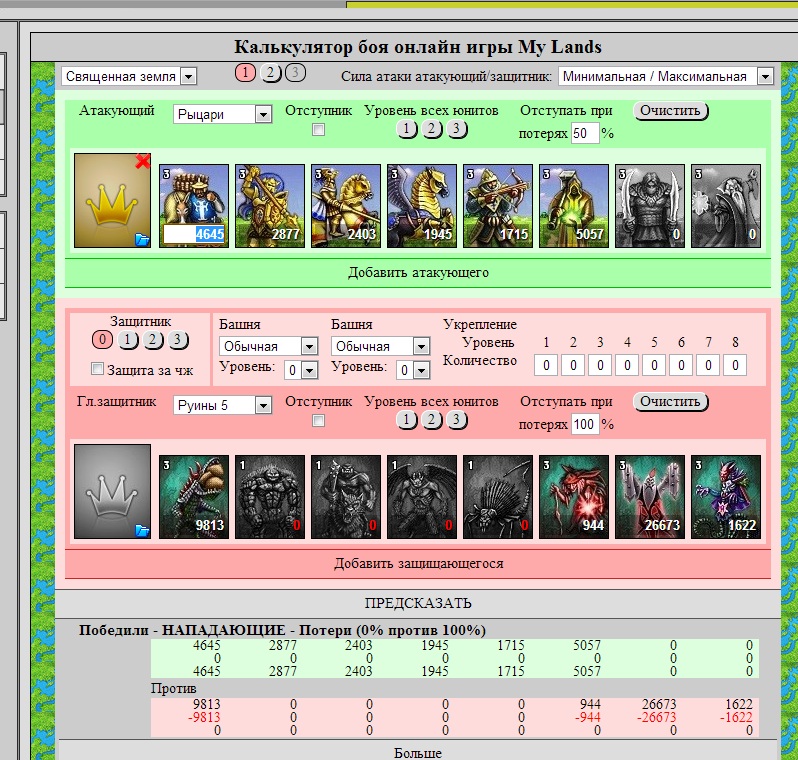Select defender purple mage unit with 1622
Viewport: 798px width, 760px height.
[726, 497]
